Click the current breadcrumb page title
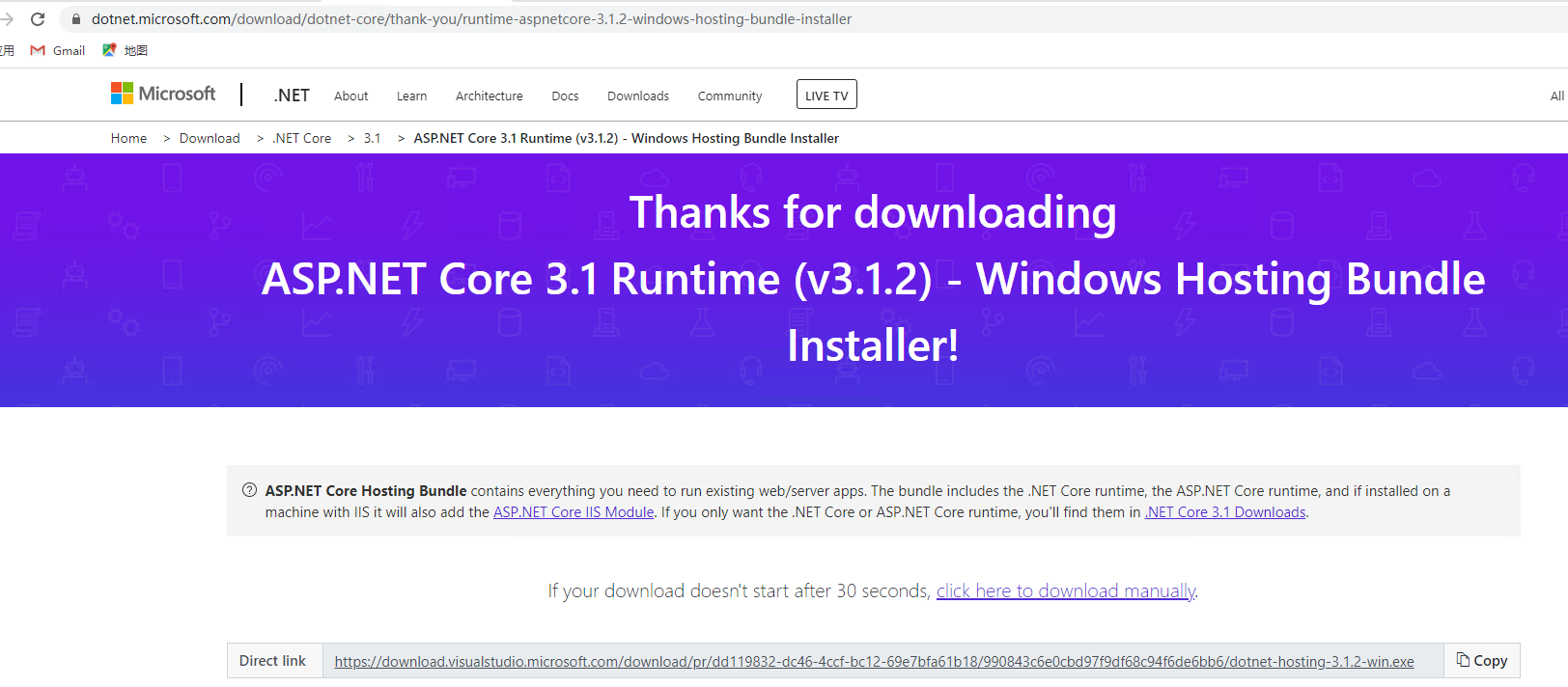This screenshot has width=1568, height=687. tap(627, 138)
